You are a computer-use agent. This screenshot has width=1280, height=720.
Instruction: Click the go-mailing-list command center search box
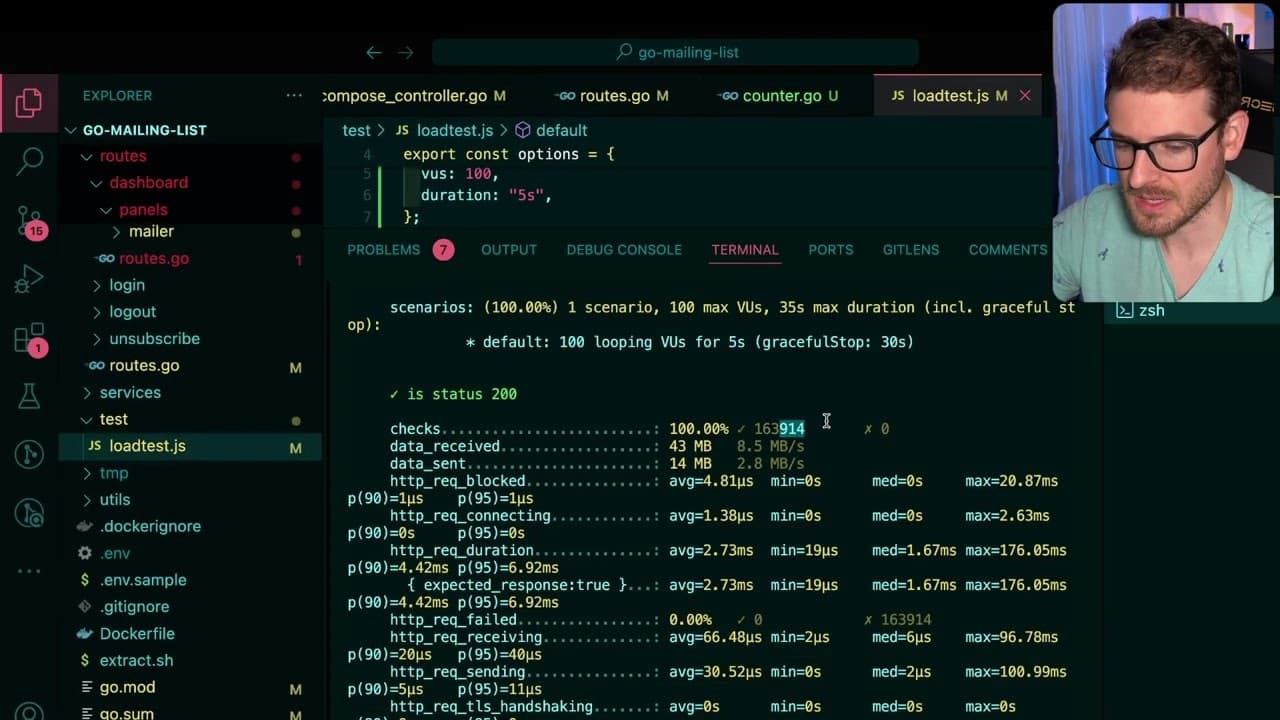[675, 52]
